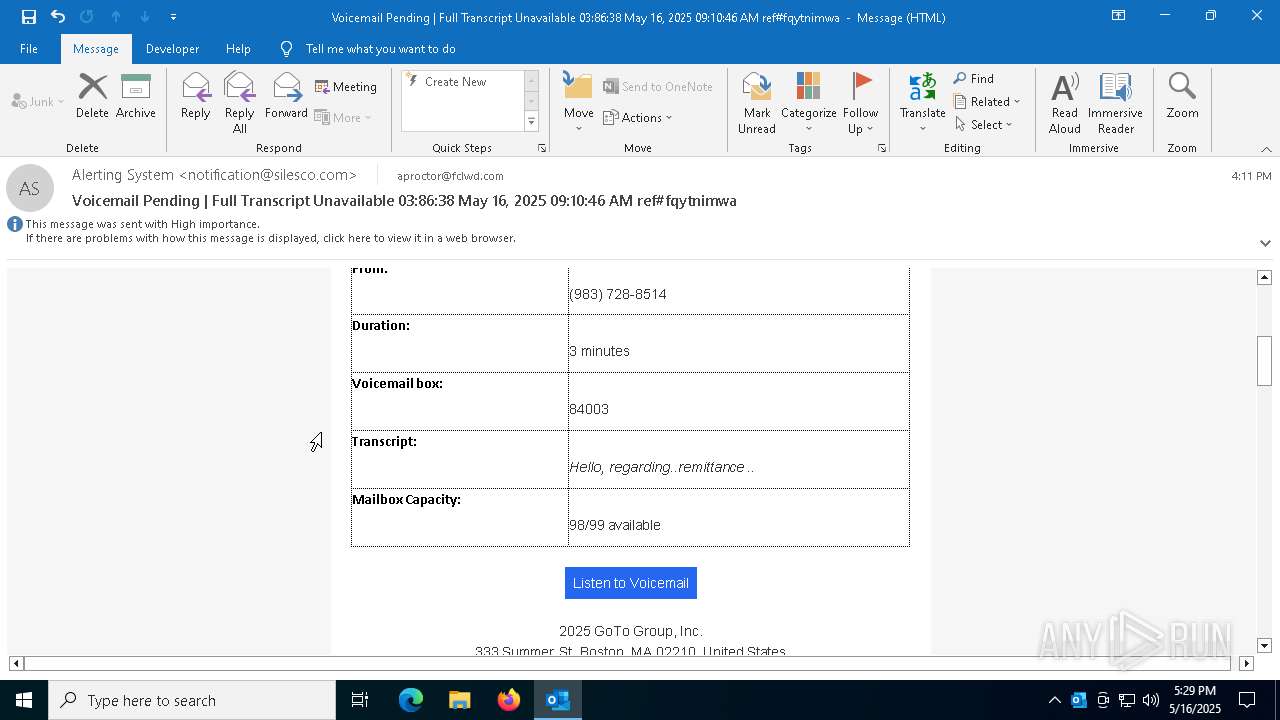Send message to OneNote
The image size is (1280, 720).
tap(658, 87)
